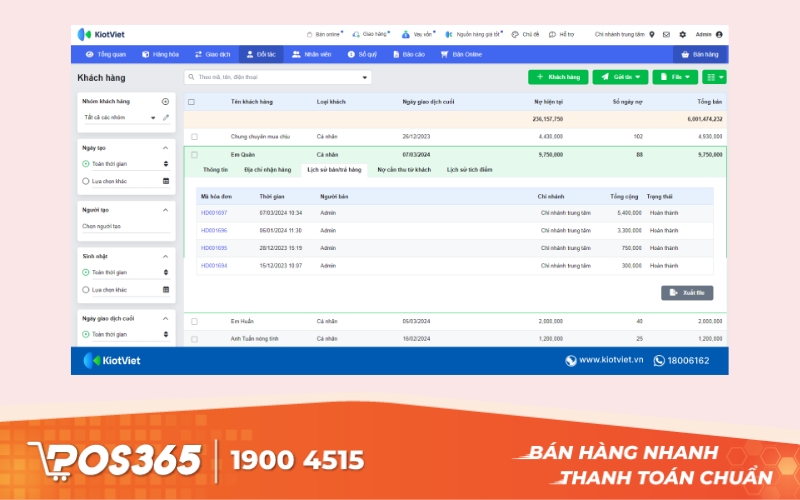This screenshot has width=800, height=500.
Task: Open the Bán Online menu
Action: click(x=461, y=54)
